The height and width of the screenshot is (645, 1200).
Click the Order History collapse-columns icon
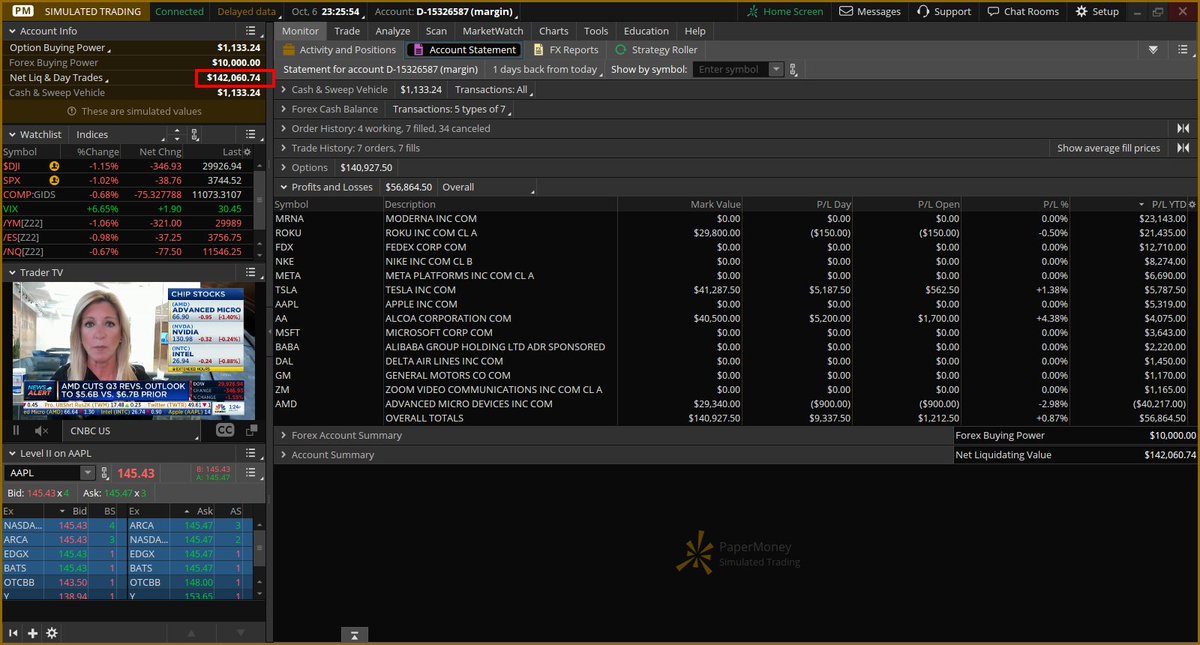coord(1183,128)
